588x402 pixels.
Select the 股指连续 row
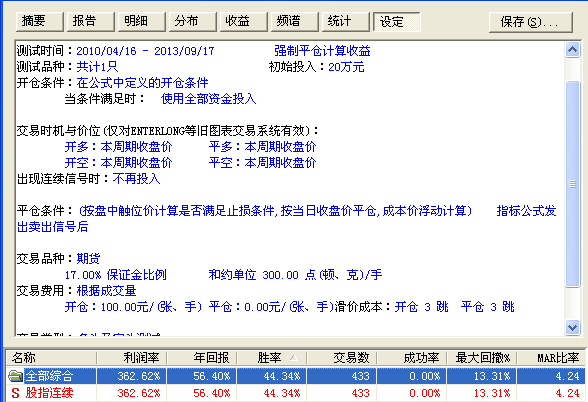pos(296,393)
